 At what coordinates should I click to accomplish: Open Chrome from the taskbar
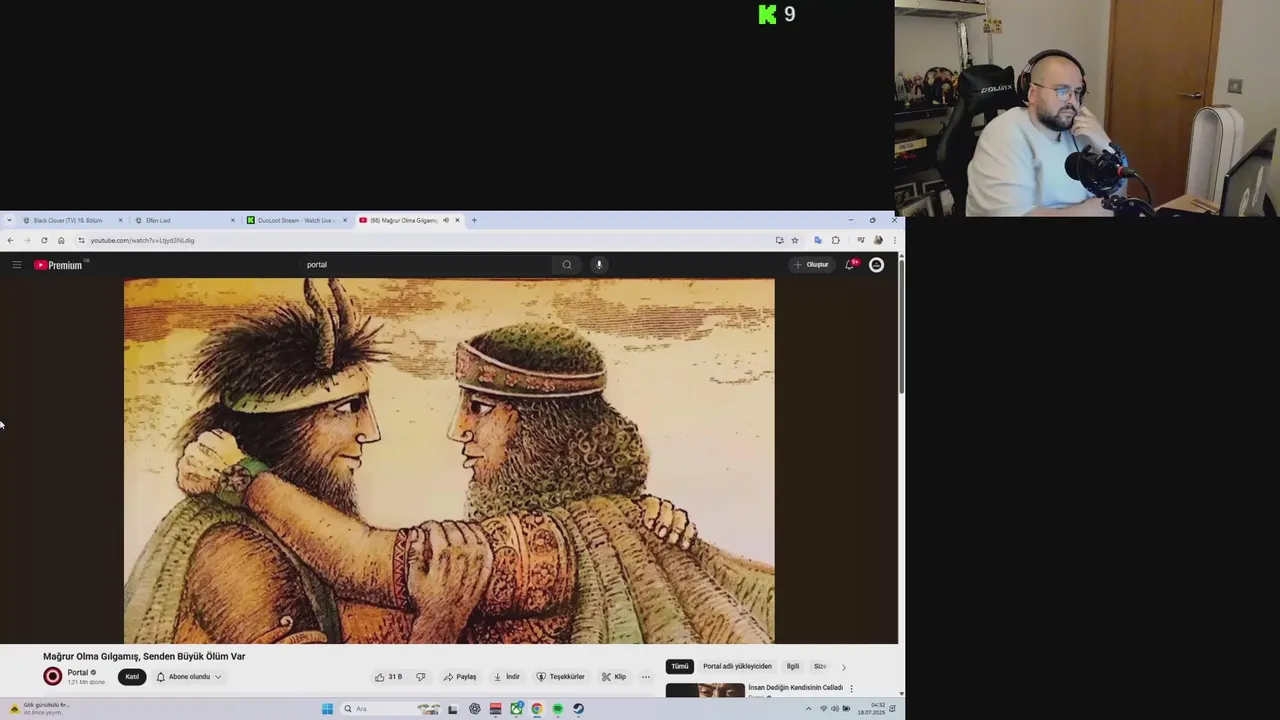click(537, 709)
